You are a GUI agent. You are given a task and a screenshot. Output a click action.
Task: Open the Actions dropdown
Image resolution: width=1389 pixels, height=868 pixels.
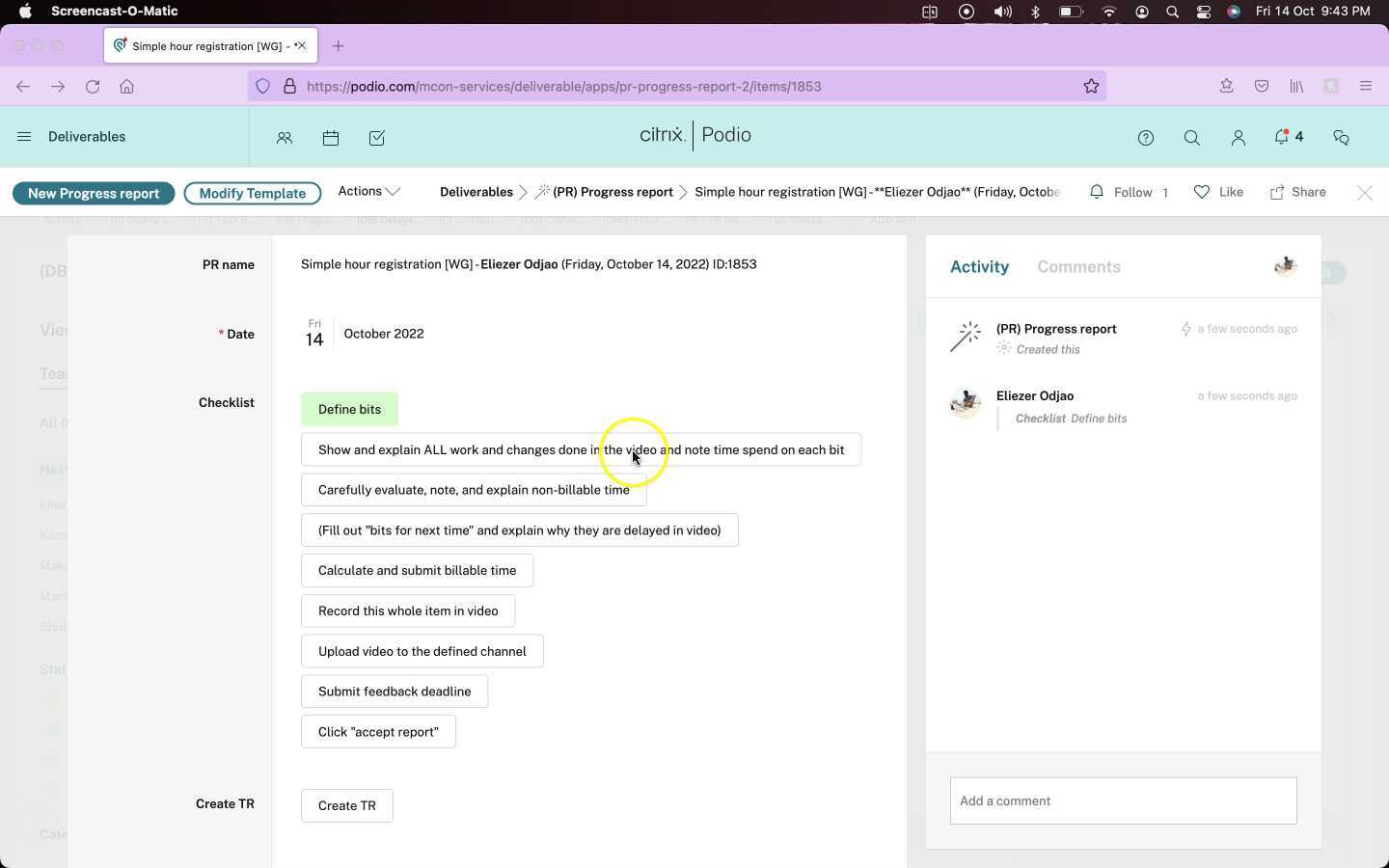[x=368, y=191]
